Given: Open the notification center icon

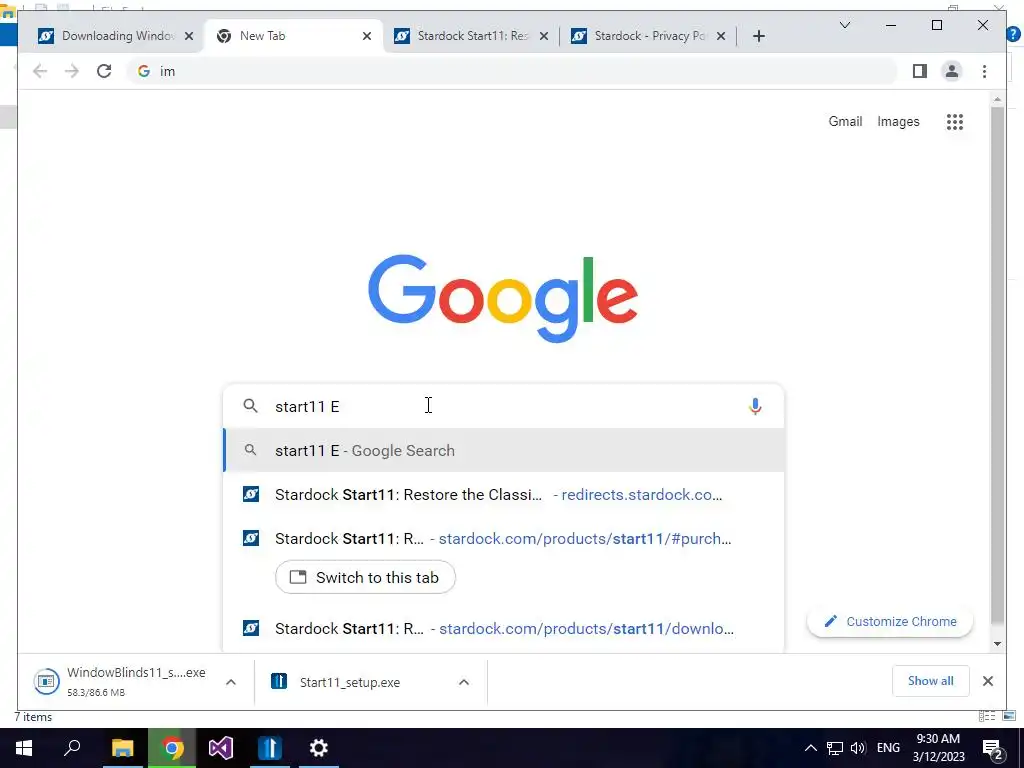Looking at the screenshot, I should pos(993,748).
